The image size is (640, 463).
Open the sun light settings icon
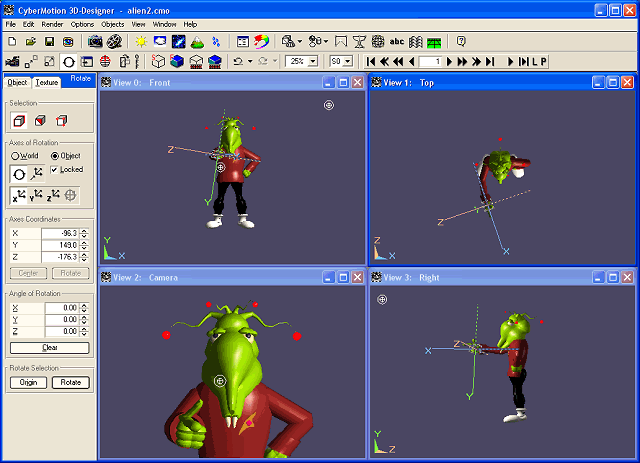coord(141,41)
